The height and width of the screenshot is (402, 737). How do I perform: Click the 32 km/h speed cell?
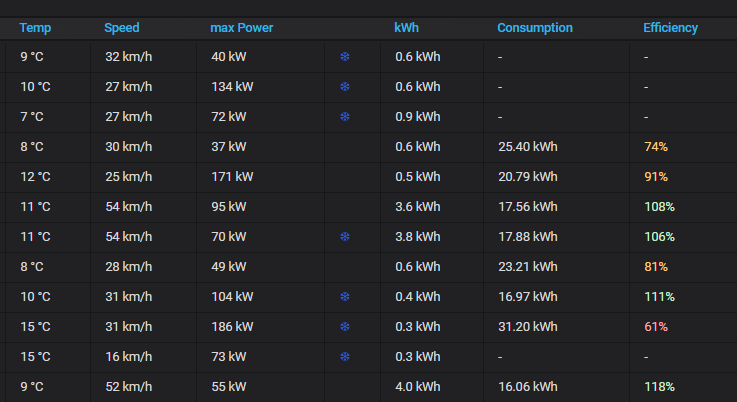tap(128, 56)
